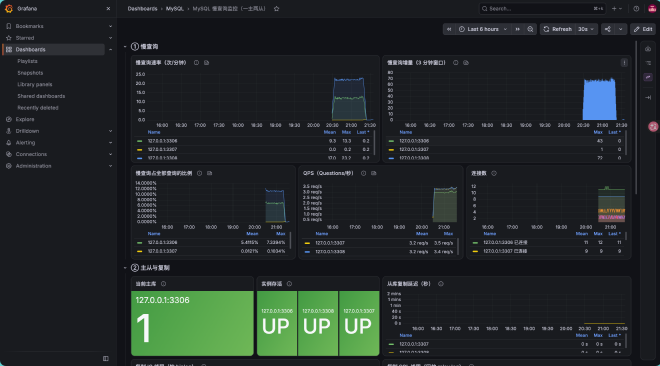Toggle 127.0.0.1:3306 series in 慢查询速率 legend
This screenshot has height=366, width=660.
[162, 141]
